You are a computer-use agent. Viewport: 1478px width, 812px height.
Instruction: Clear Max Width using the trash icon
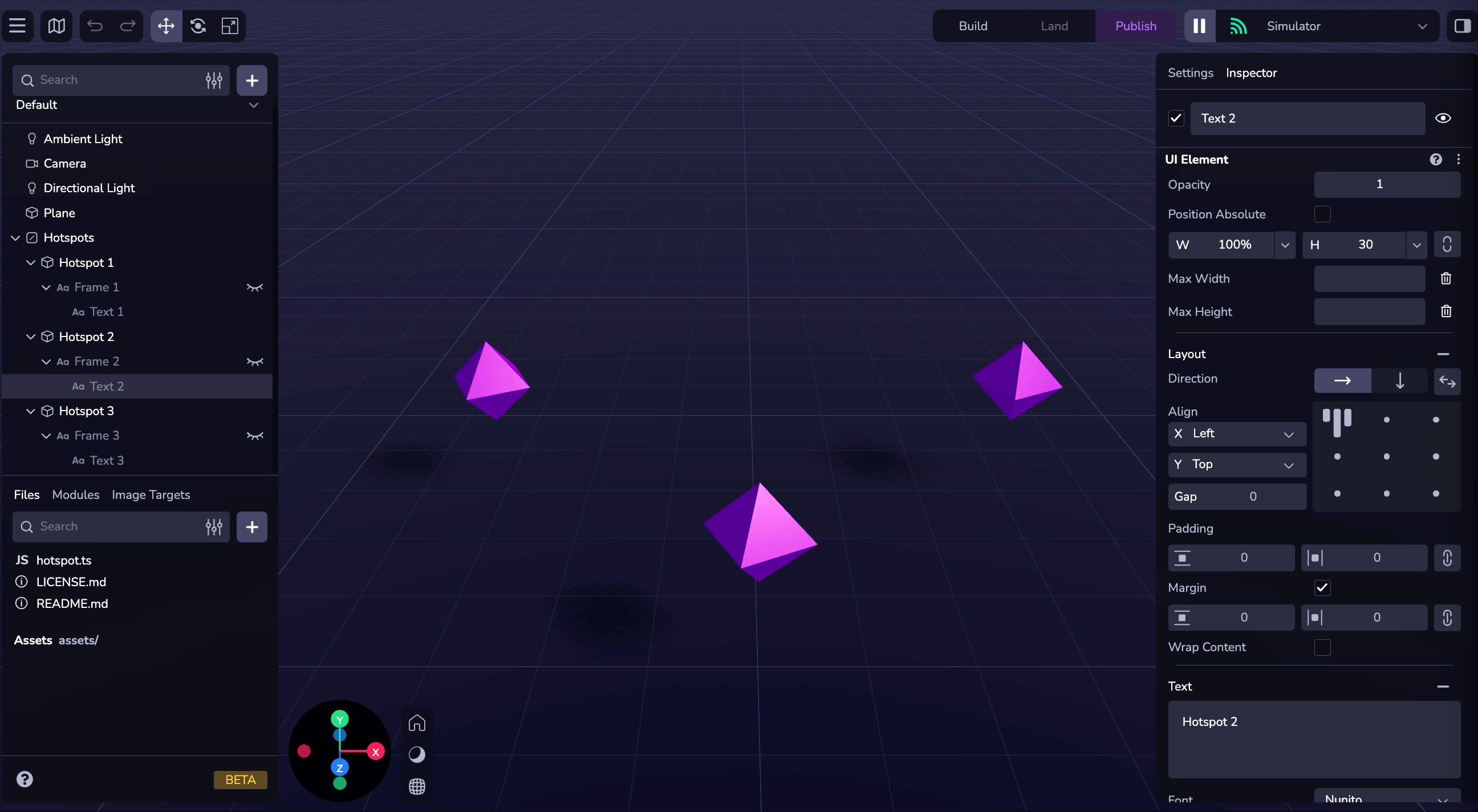tap(1445, 279)
